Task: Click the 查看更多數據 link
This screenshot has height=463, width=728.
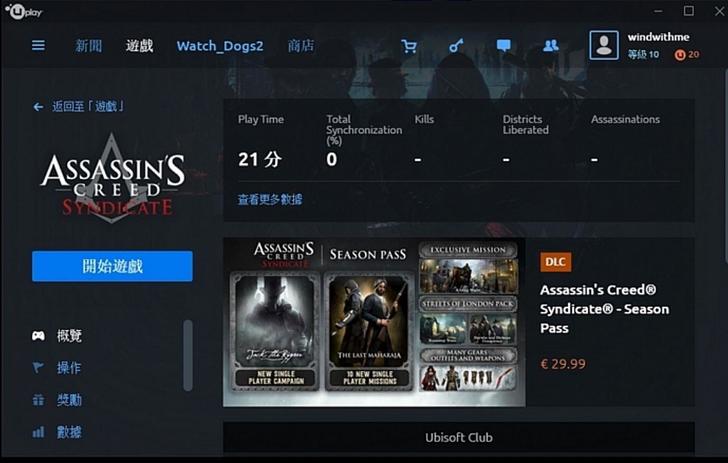Action: point(270,200)
